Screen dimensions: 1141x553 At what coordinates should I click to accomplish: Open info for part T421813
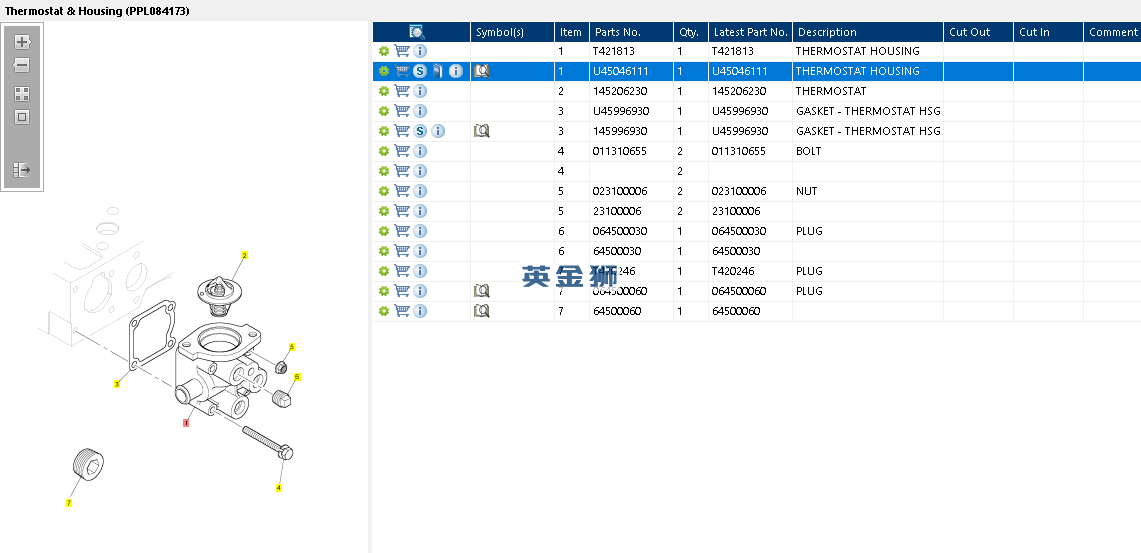[420, 51]
